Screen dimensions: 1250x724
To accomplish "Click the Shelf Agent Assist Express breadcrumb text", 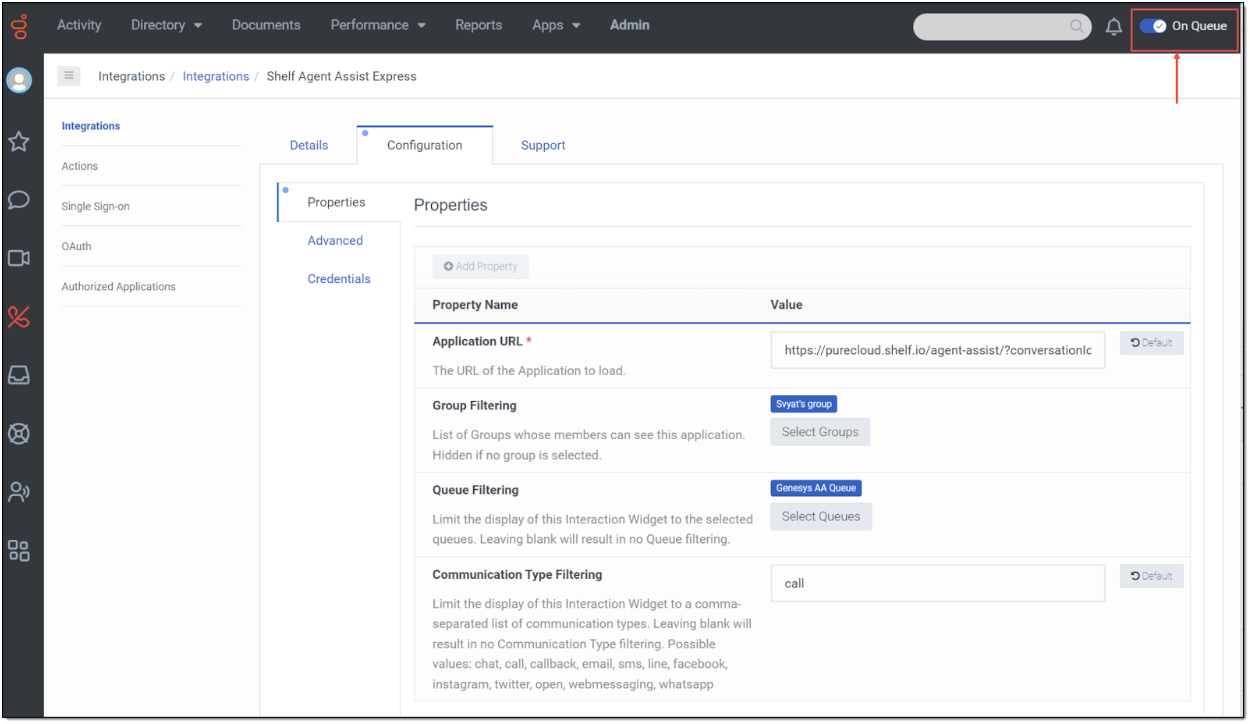I will 341,76.
